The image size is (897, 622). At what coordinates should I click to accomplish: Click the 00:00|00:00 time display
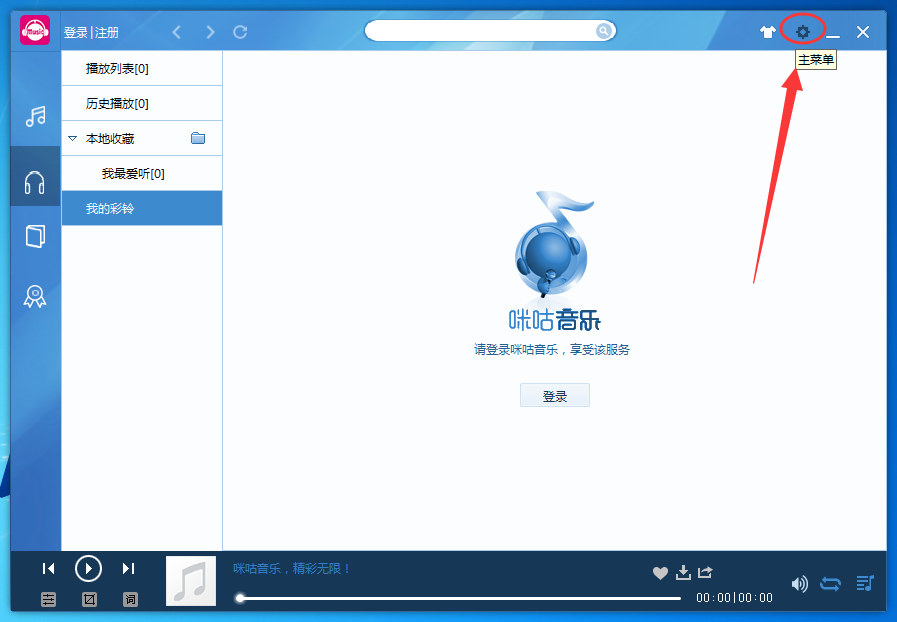[735, 598]
